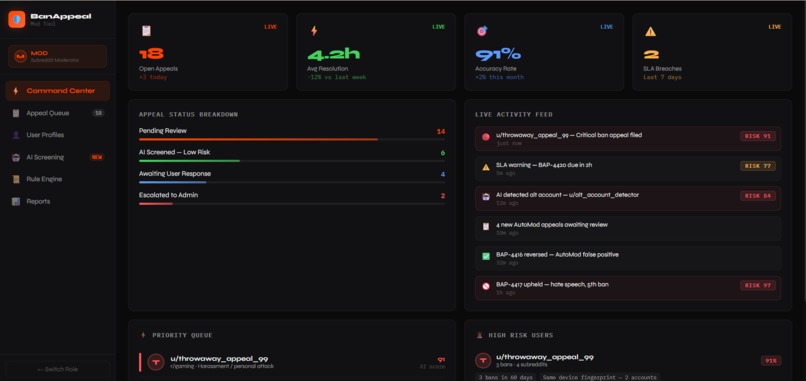The width and height of the screenshot is (806, 381).
Task: Click the Priority Queue lightning icon
Action: coord(143,335)
